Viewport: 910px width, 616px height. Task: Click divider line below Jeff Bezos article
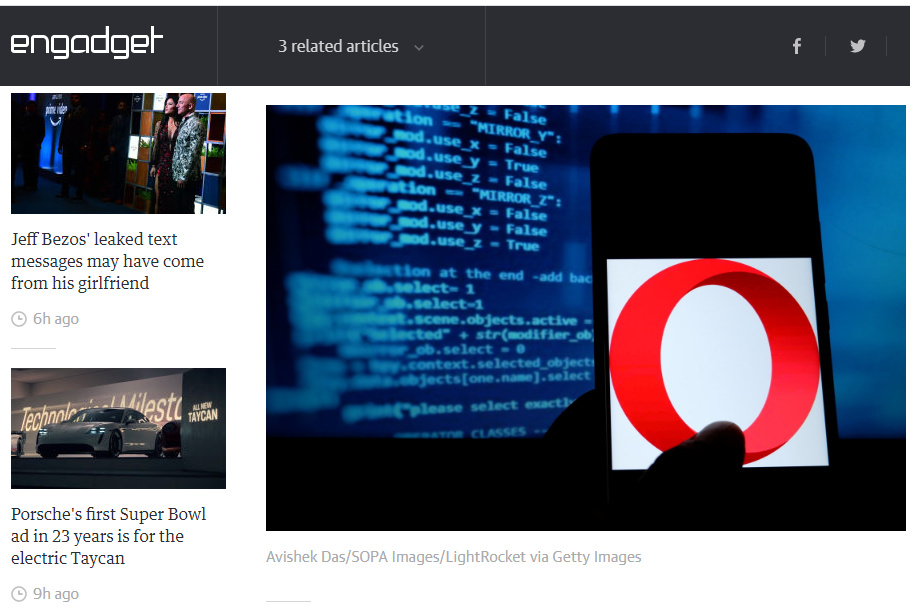click(33, 348)
